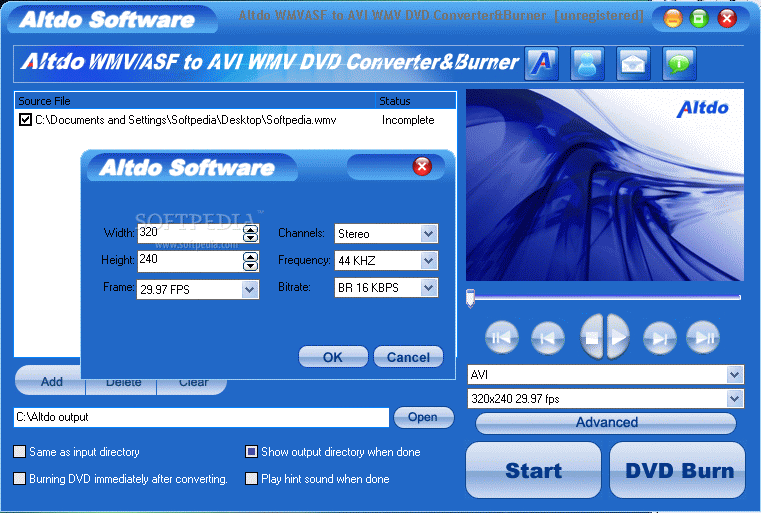761x513 pixels.
Task: Step to next frame in player
Action: (x=660, y=337)
